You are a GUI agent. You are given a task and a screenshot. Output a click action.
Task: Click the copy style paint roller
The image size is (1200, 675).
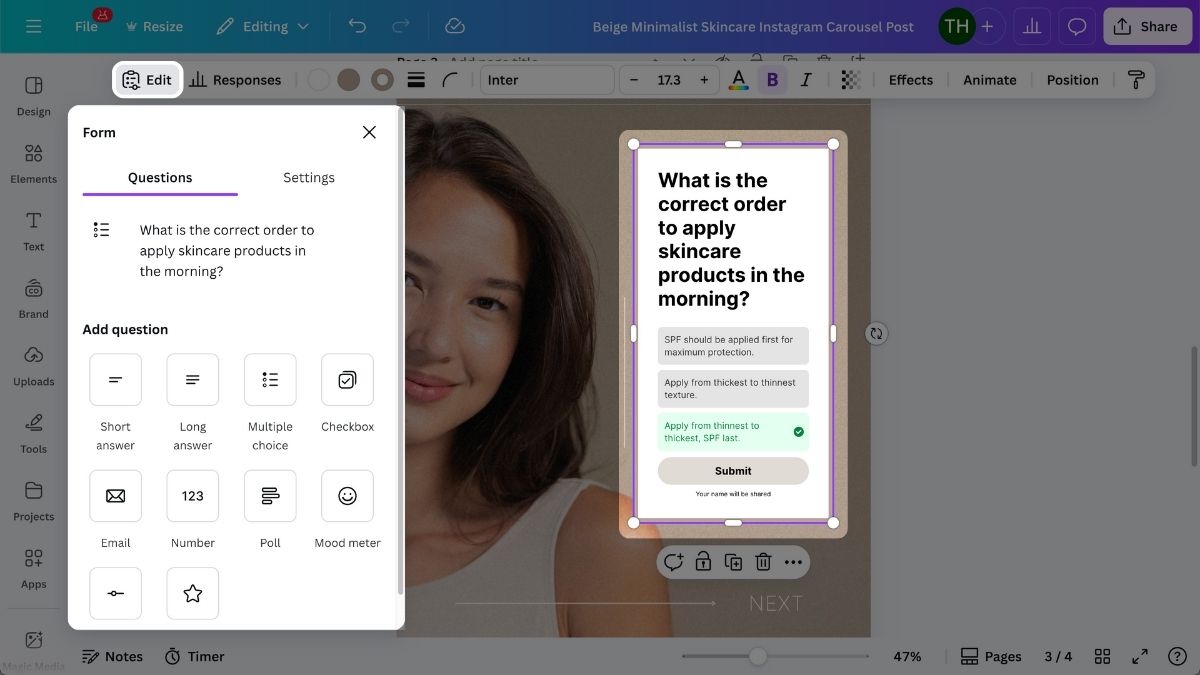pos(1135,80)
